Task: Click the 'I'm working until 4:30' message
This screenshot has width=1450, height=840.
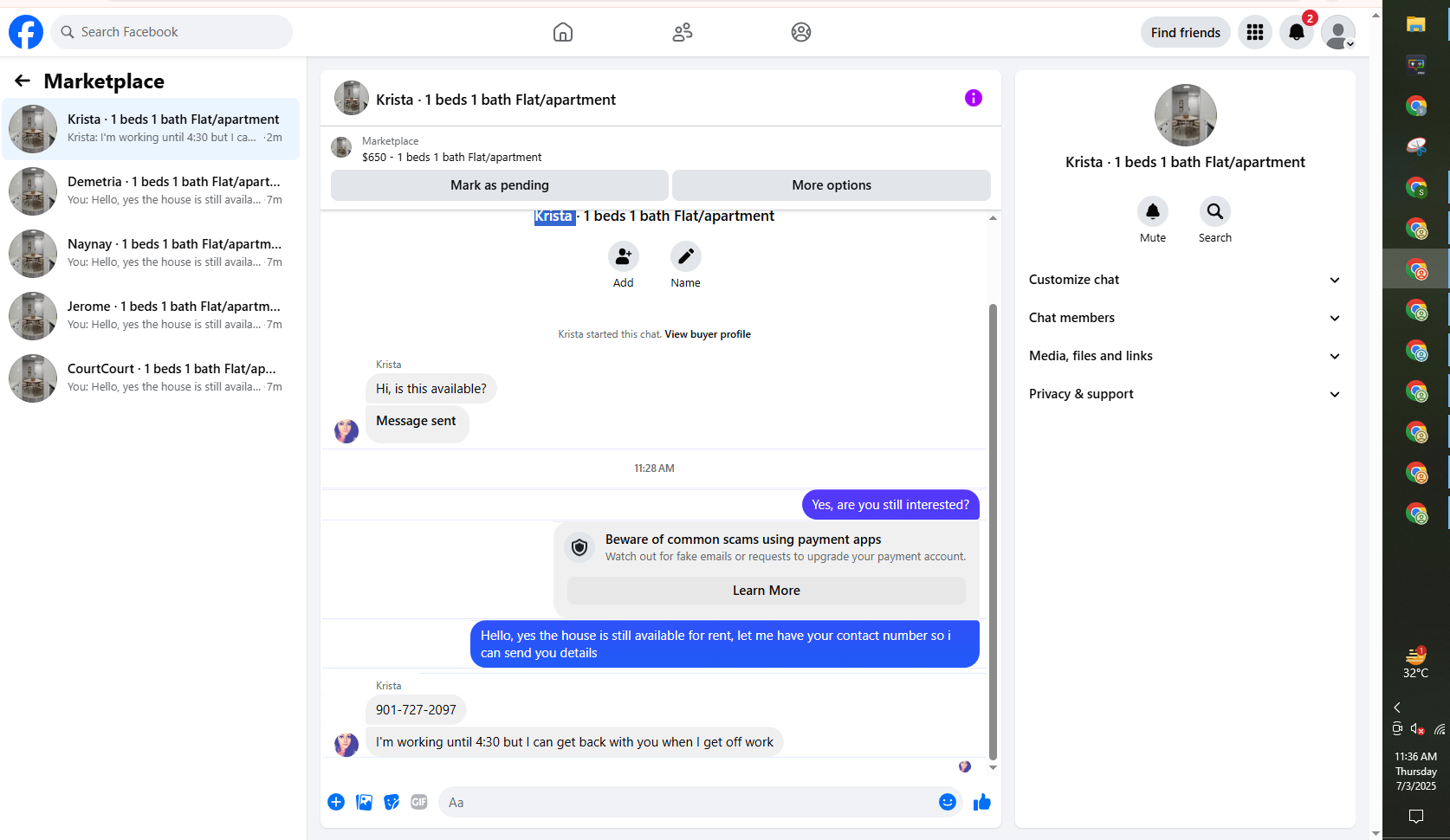Action: [x=574, y=742]
